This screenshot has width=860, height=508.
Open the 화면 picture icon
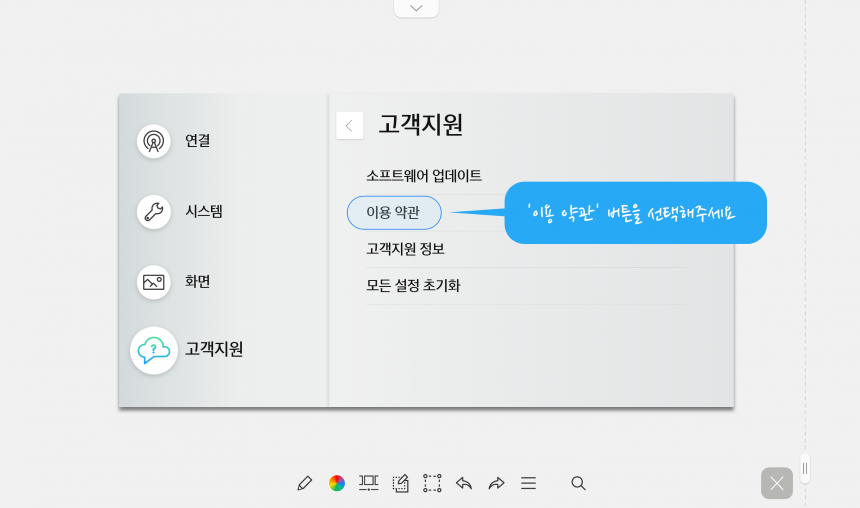pyautogui.click(x=154, y=282)
